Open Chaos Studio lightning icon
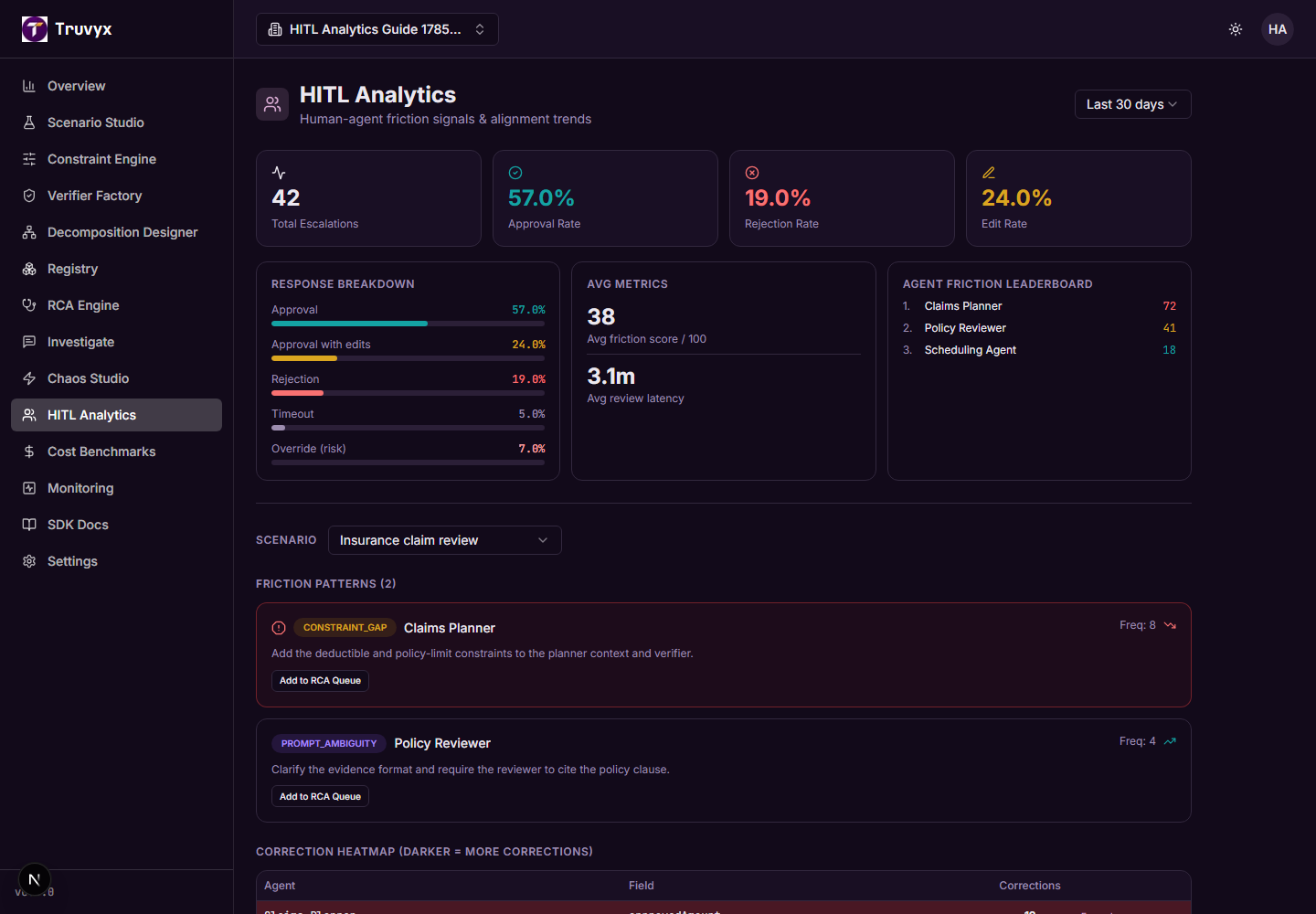Image resolution: width=1316 pixels, height=914 pixels. [x=29, y=378]
